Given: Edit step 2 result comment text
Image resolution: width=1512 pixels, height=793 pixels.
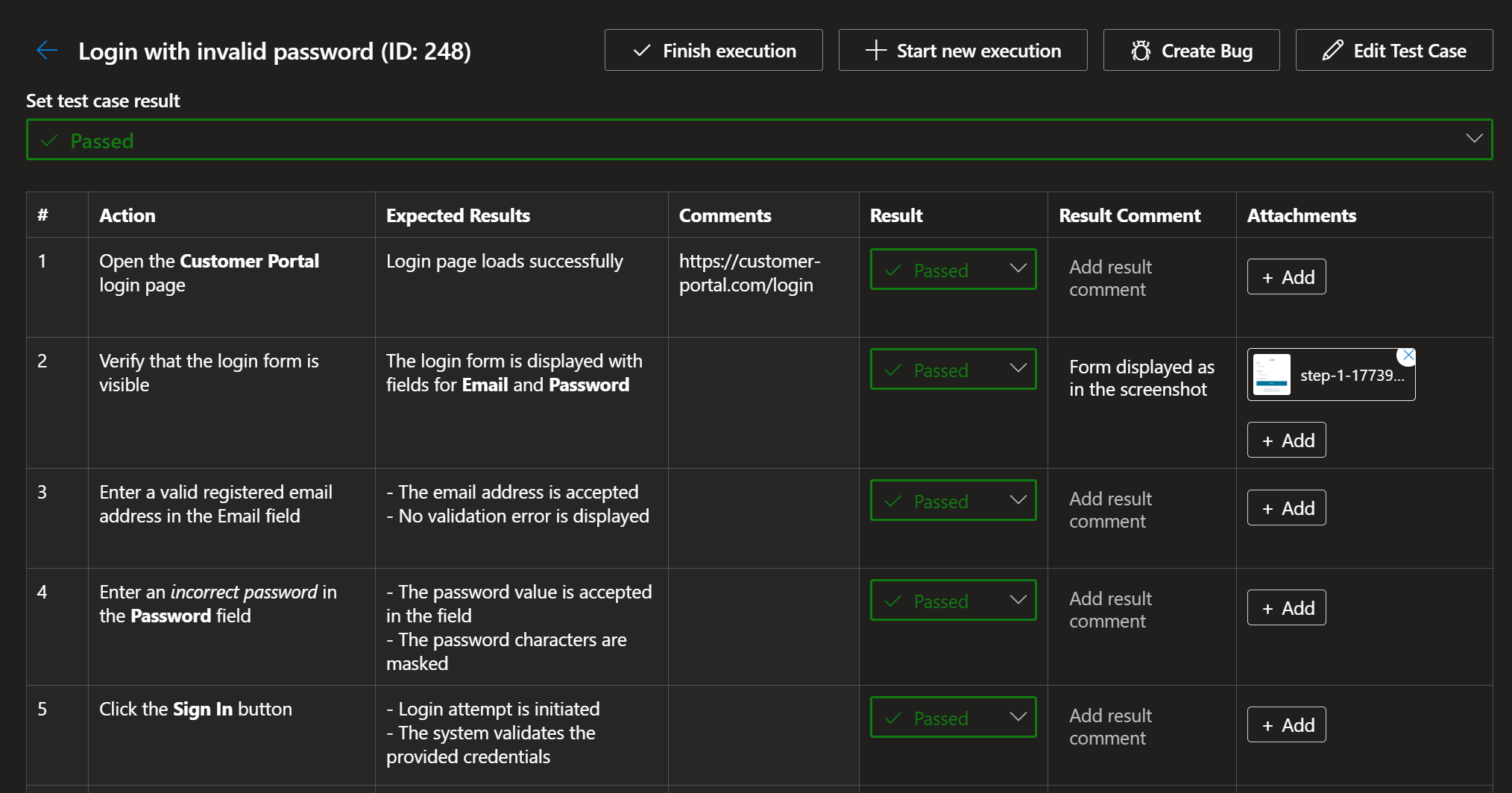Looking at the screenshot, I should tap(1141, 378).
